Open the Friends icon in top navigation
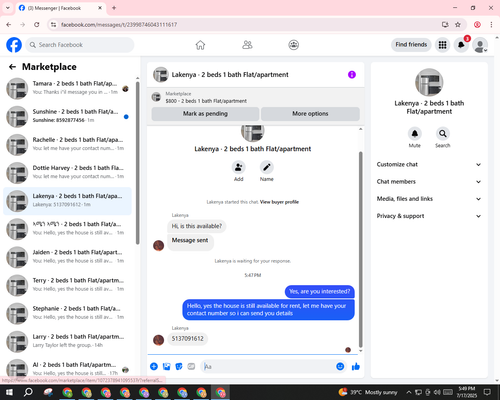The height and width of the screenshot is (400, 500). pyautogui.click(x=247, y=45)
